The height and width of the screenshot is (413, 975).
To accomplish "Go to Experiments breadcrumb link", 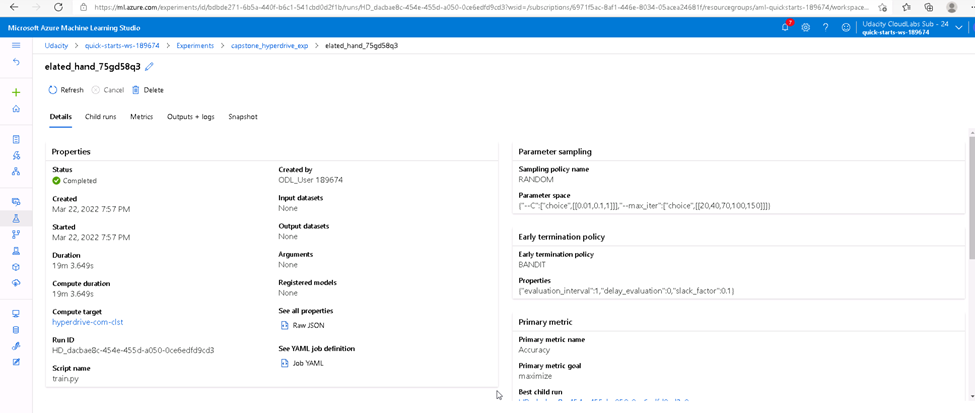I will (x=195, y=46).
